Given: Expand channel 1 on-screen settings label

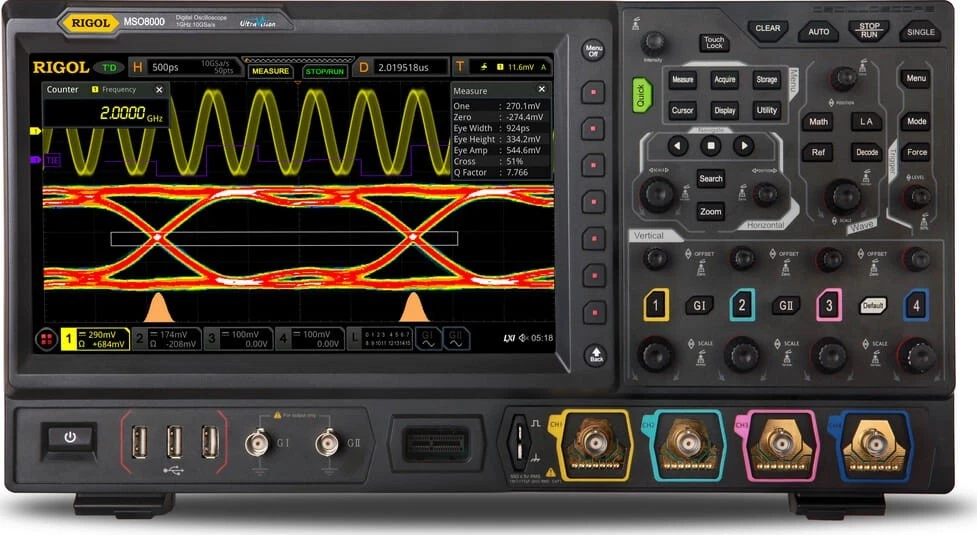Looking at the screenshot, I should [x=95, y=338].
